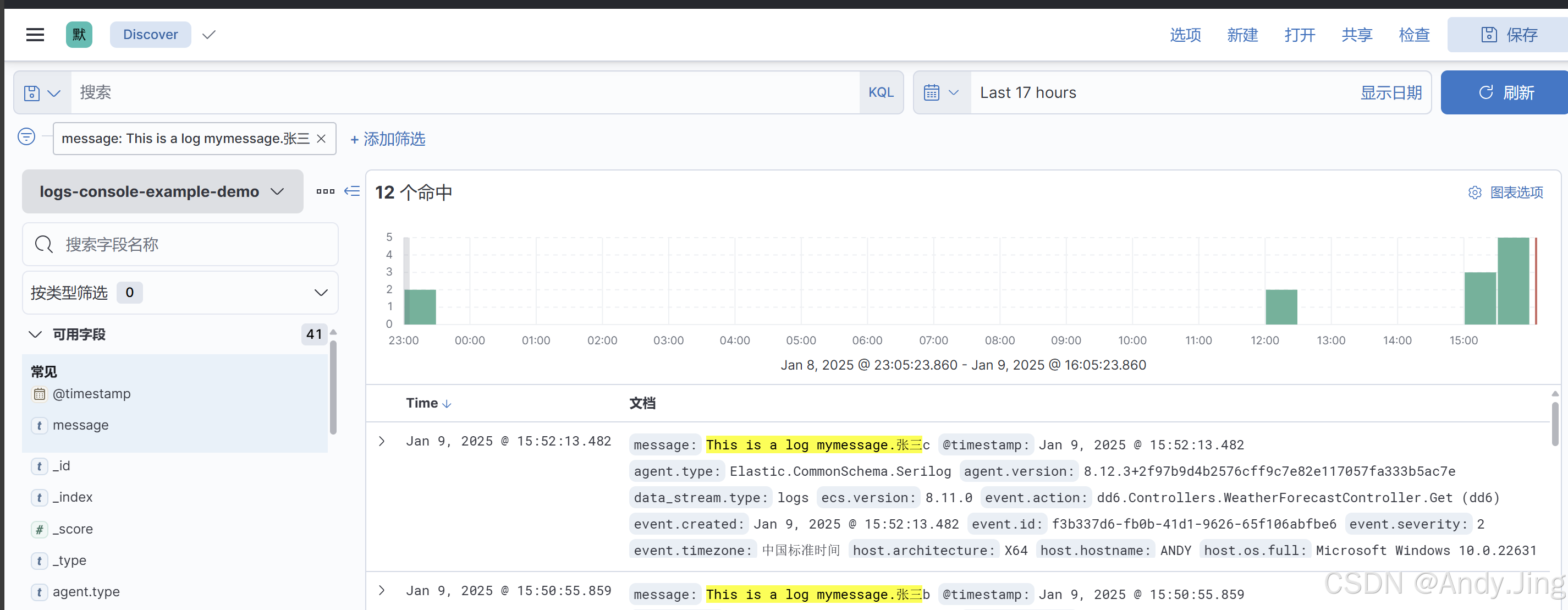The width and height of the screenshot is (1568, 610).
Task: Collapse the 可用字段 available fields section
Action: click(35, 334)
